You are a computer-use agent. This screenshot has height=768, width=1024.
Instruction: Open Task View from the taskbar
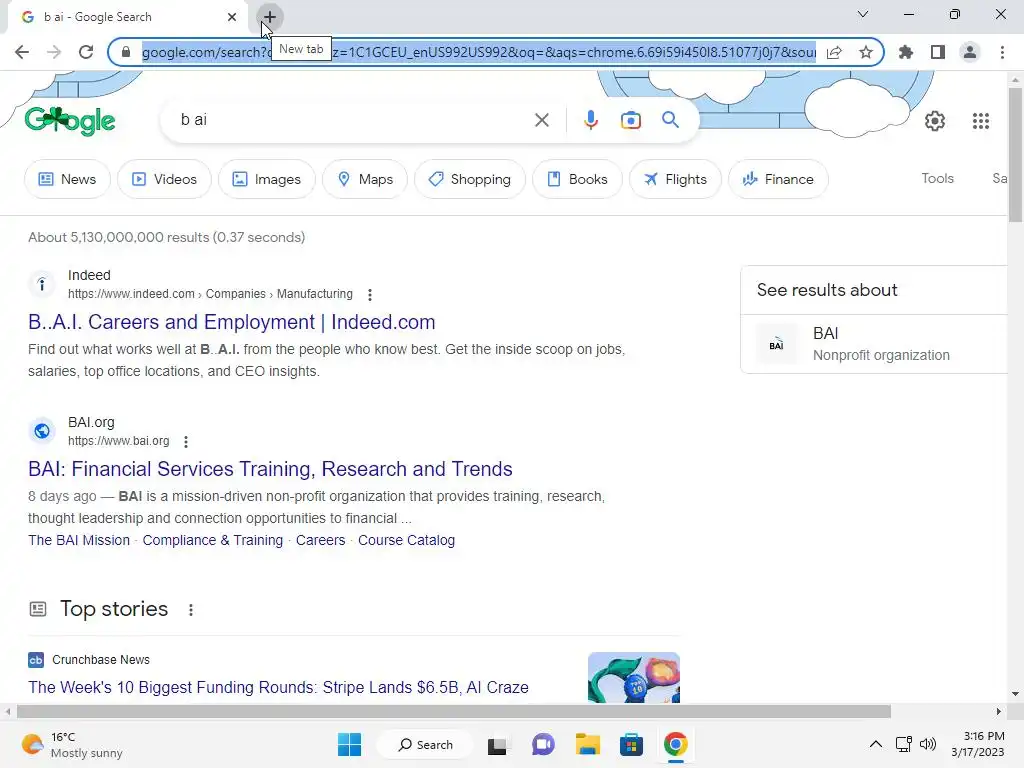pos(498,744)
